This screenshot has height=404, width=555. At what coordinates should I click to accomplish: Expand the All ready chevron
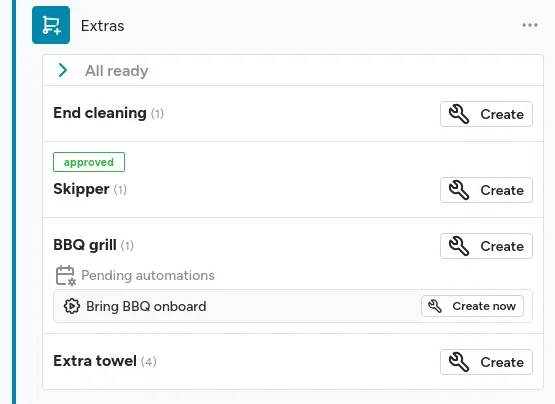(x=63, y=70)
